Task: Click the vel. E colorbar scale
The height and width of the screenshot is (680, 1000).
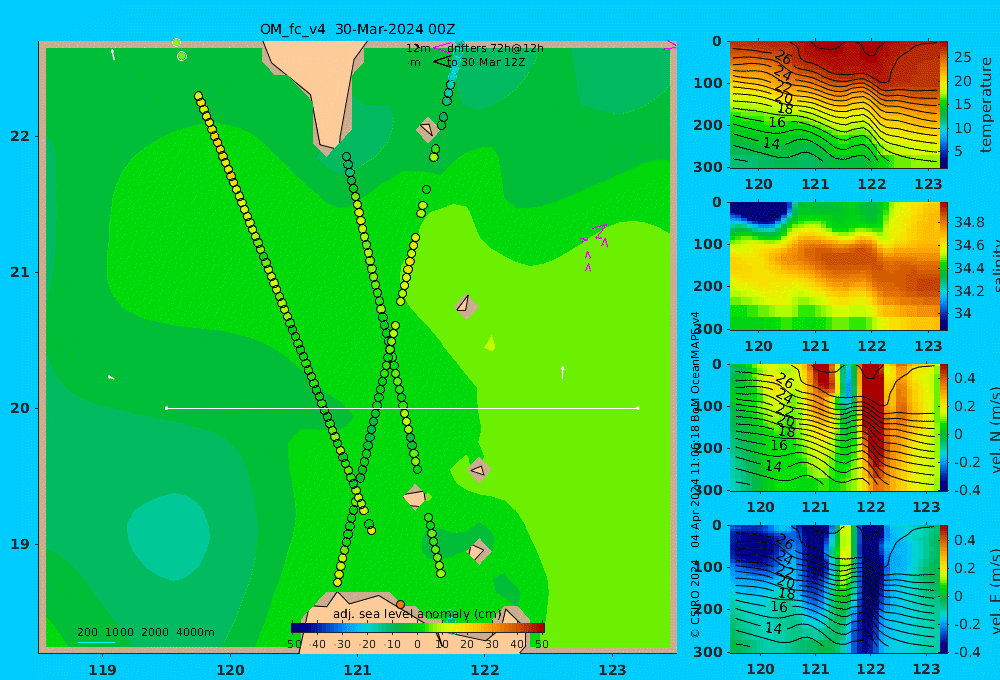Action: click(944, 589)
